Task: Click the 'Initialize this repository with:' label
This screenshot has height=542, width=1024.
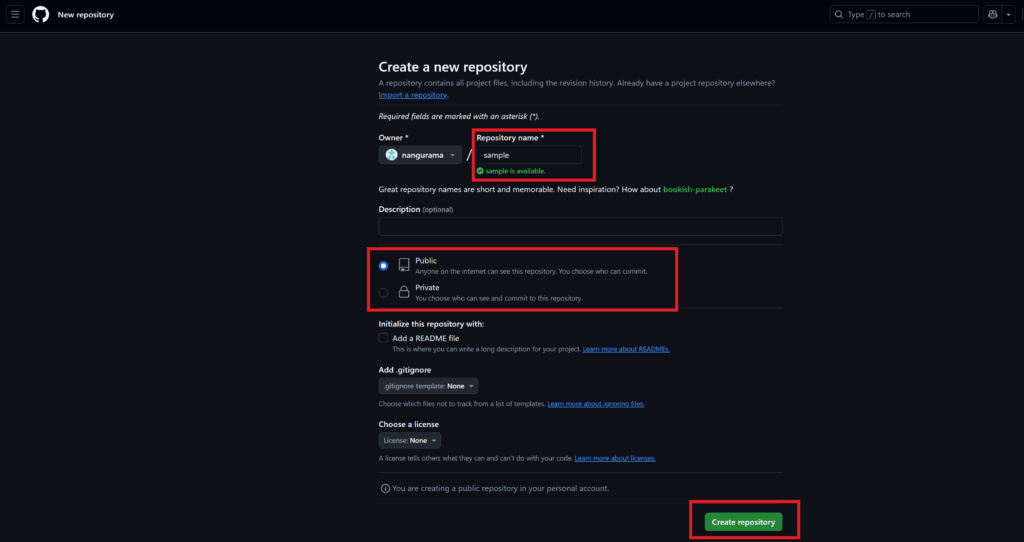Action: click(431, 324)
